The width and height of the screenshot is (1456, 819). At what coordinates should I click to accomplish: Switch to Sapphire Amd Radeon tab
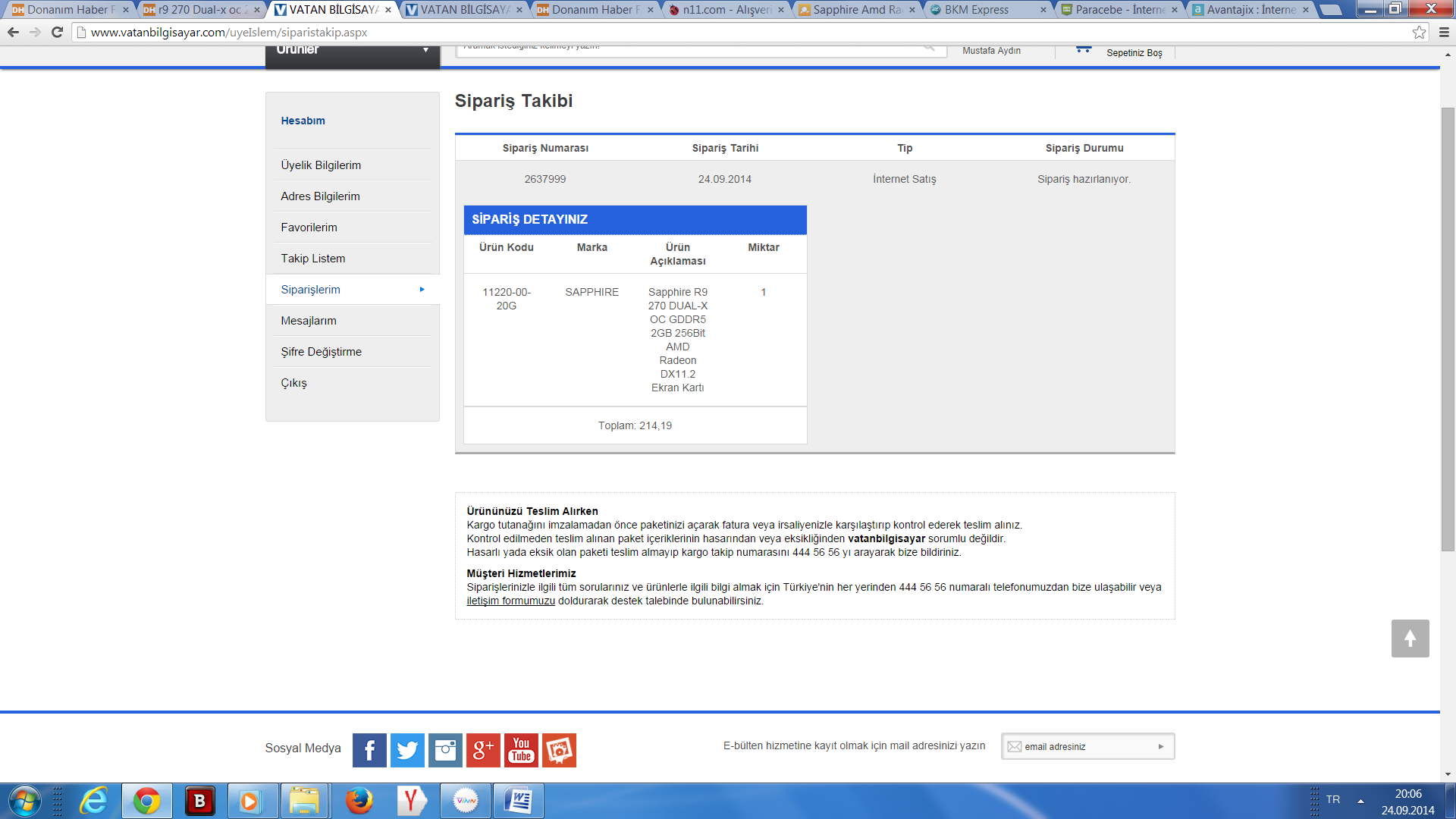[857, 10]
